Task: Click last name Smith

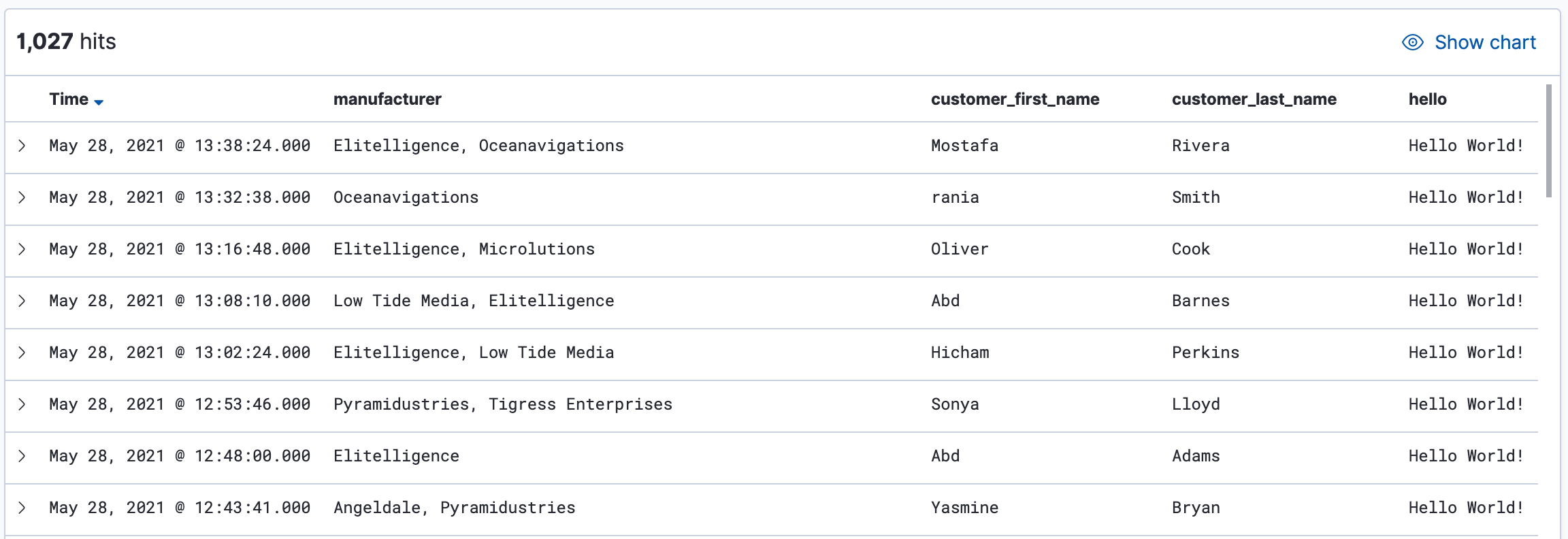Action: point(1196,197)
